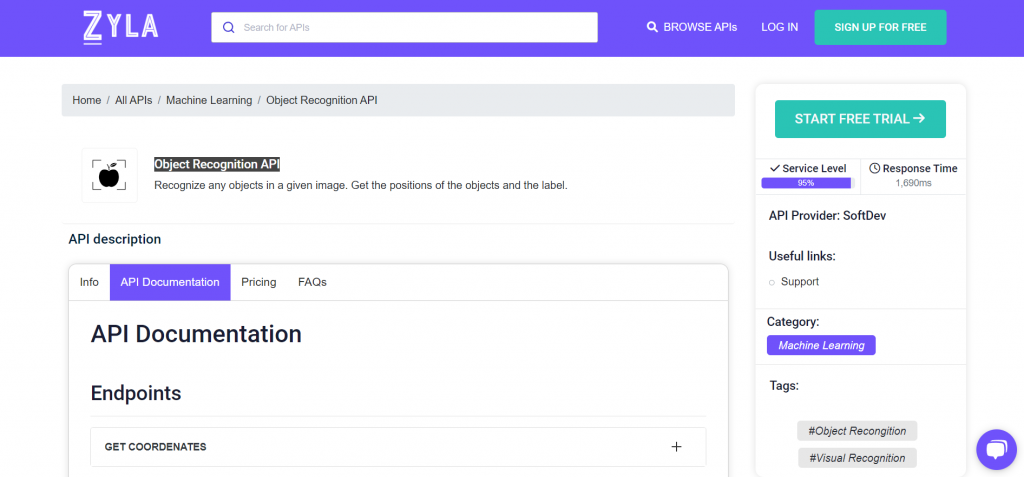The height and width of the screenshot is (477, 1024).
Task: Click LOG IN
Action: coord(779,27)
